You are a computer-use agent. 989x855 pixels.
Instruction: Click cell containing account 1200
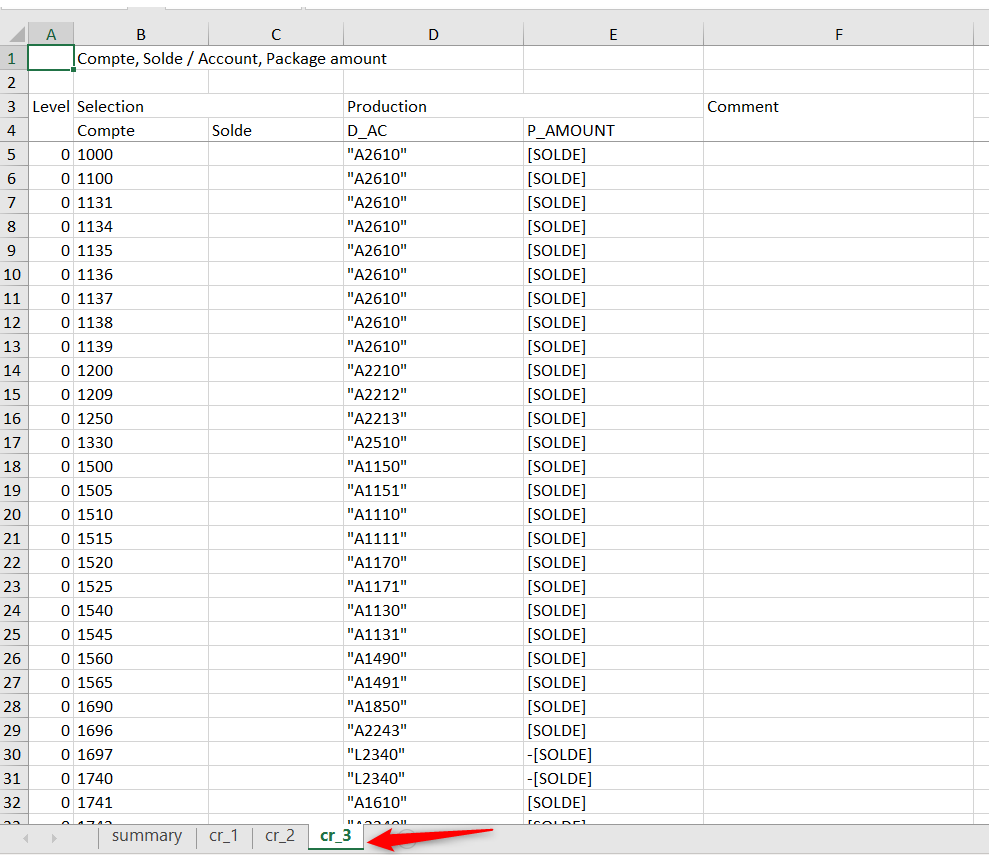[x=141, y=370]
